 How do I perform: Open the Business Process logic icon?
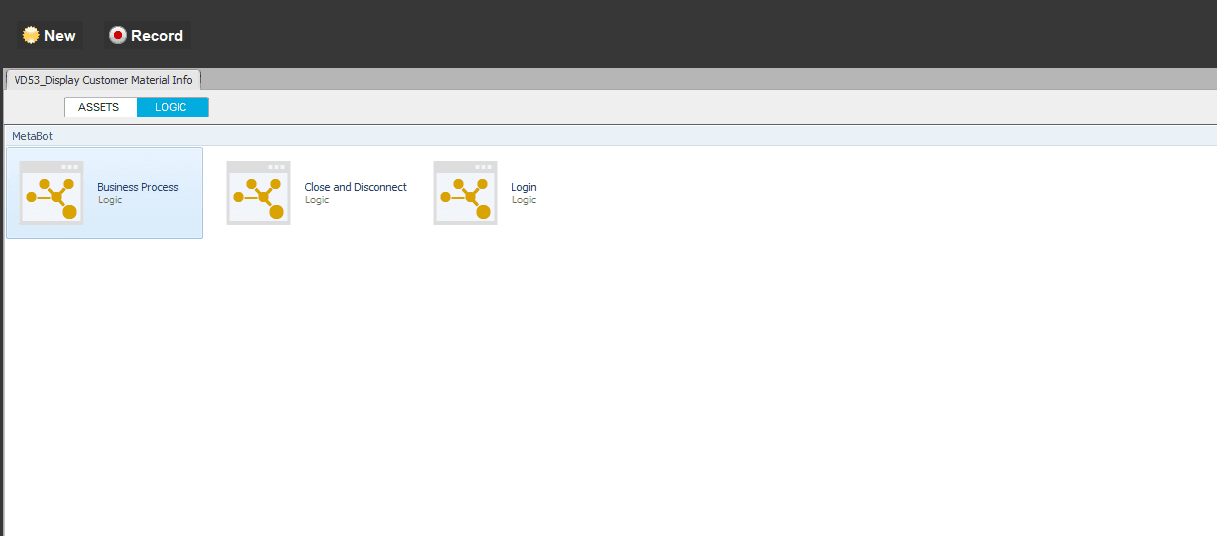tap(51, 193)
